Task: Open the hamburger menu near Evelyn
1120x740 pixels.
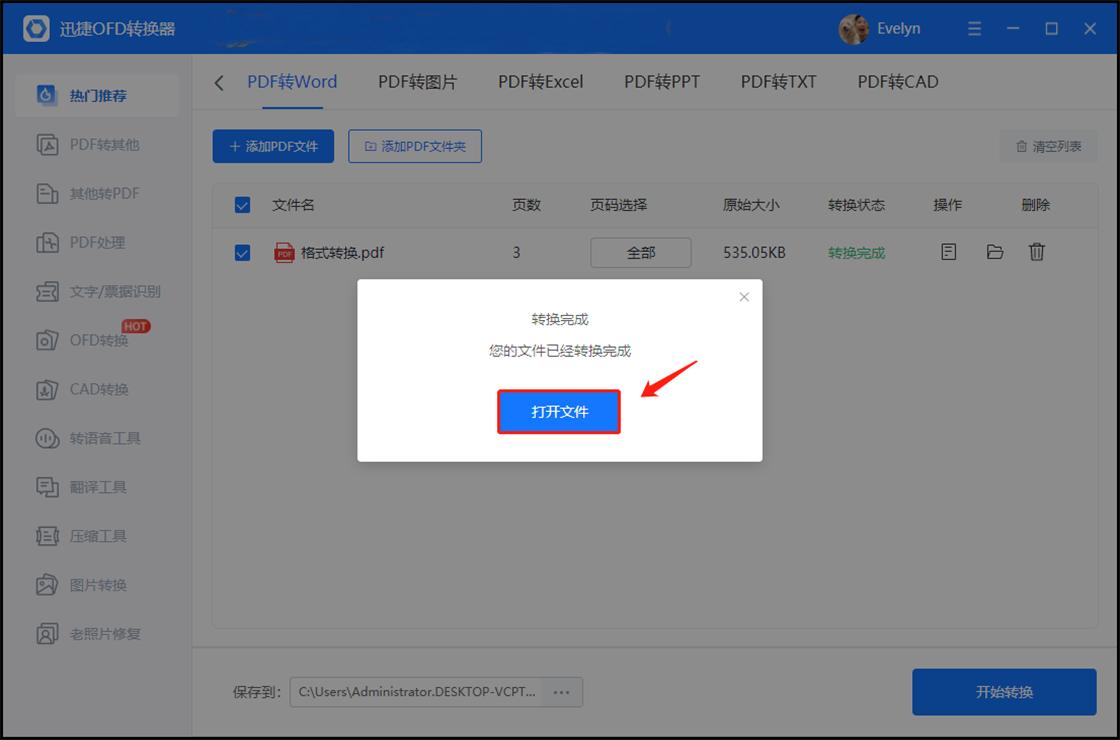Action: pos(974,28)
